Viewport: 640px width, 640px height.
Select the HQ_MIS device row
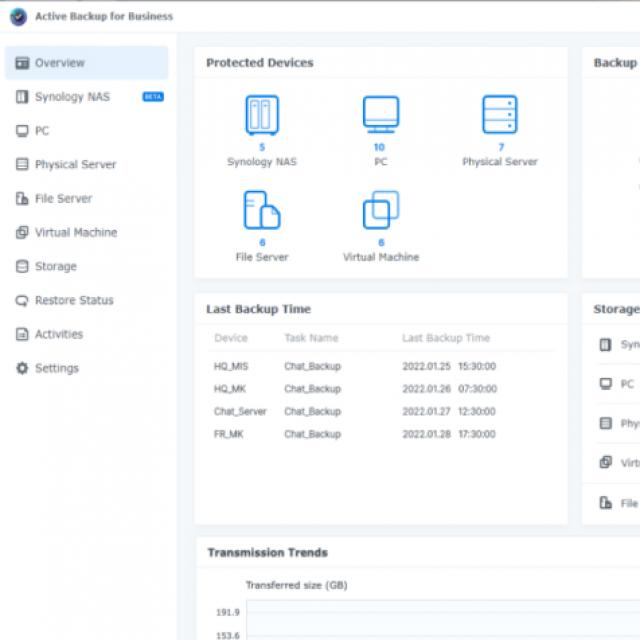pos(381,366)
